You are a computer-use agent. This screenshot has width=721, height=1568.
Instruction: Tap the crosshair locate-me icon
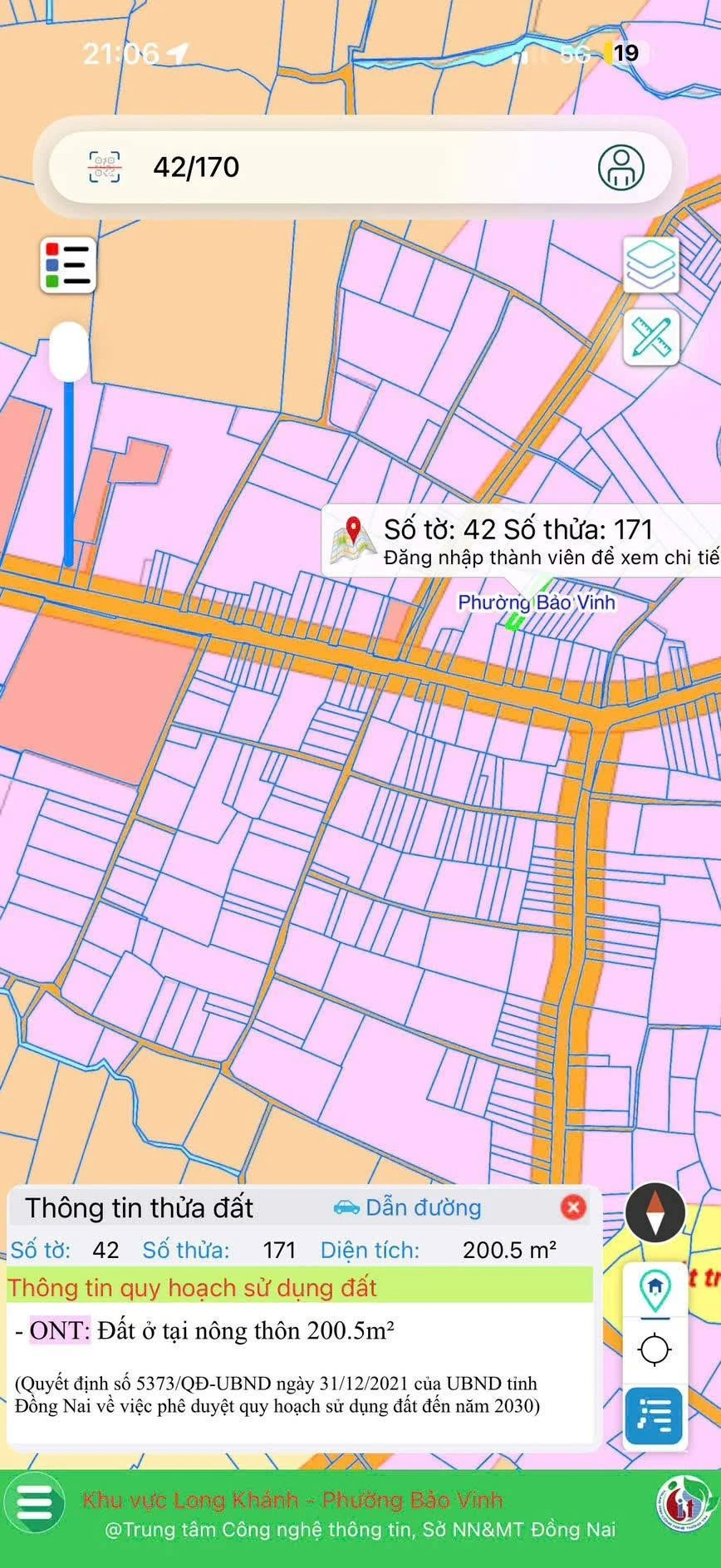pos(655,1349)
